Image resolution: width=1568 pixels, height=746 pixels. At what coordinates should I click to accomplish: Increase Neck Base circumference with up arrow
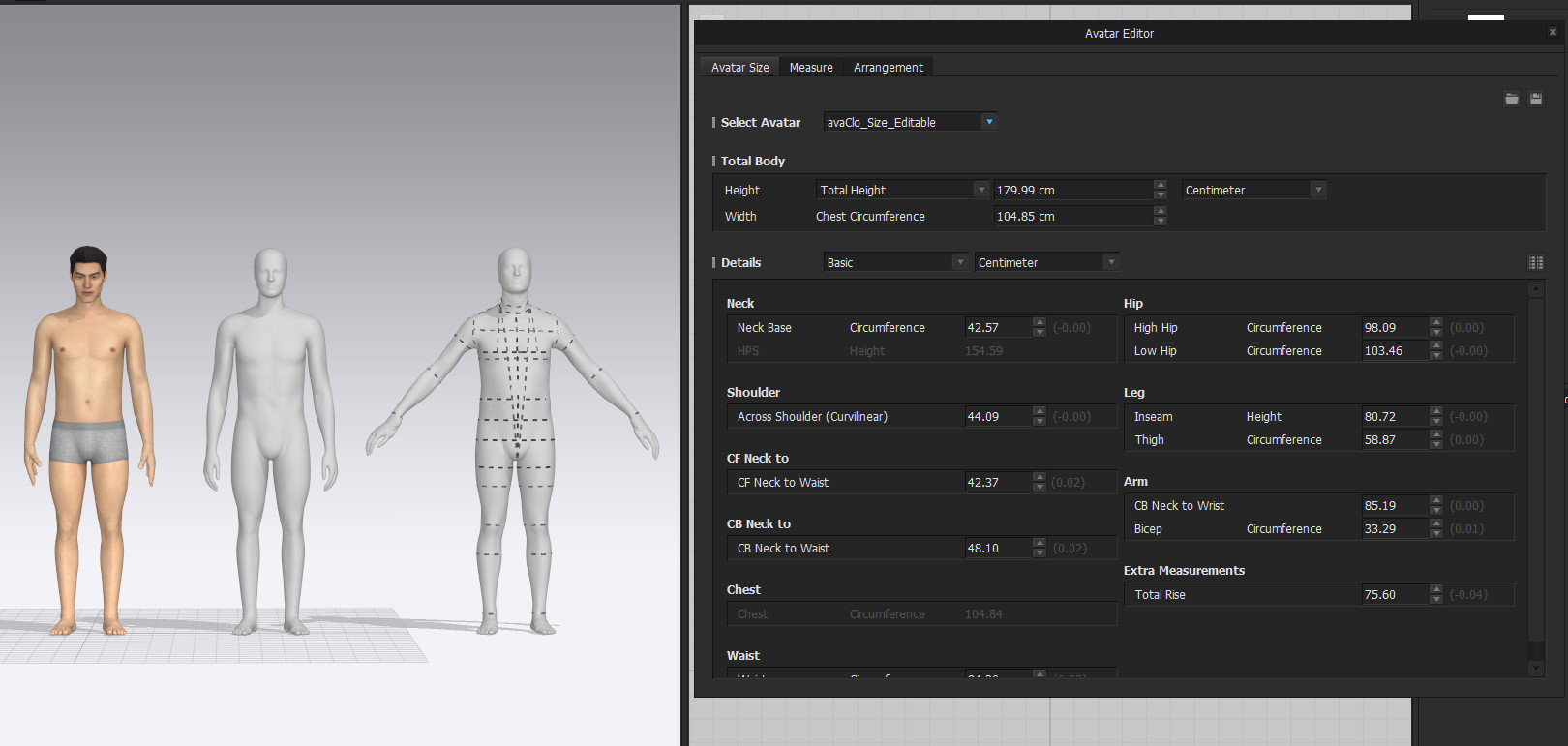[1040, 322]
